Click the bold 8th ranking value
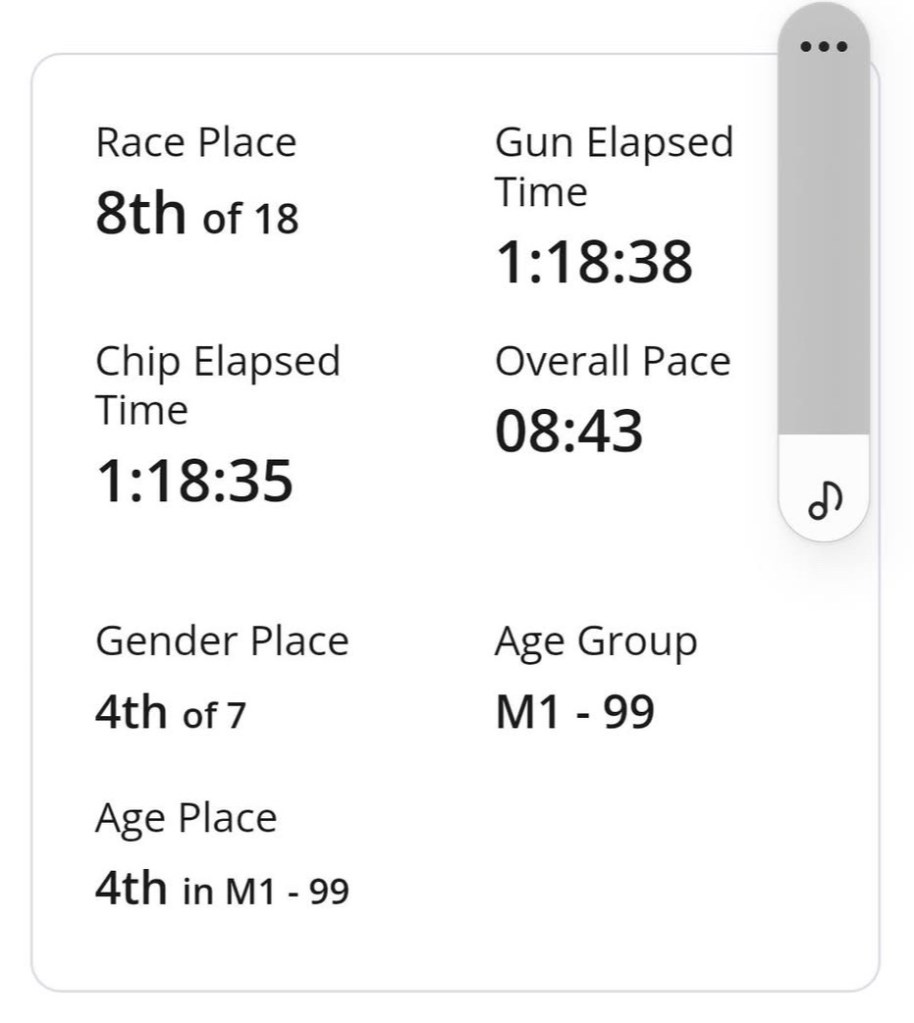 pos(141,212)
